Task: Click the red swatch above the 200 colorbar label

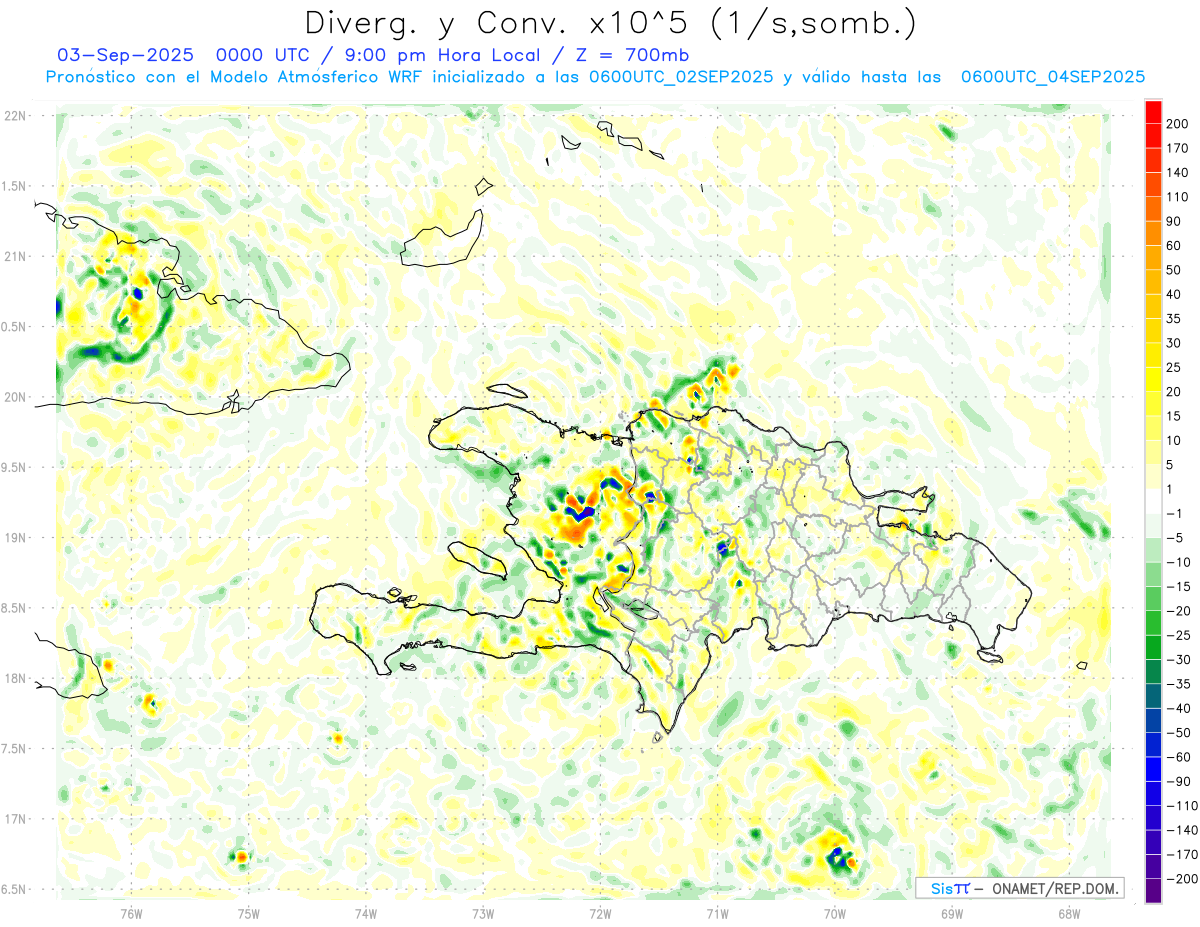Action: tap(1153, 111)
